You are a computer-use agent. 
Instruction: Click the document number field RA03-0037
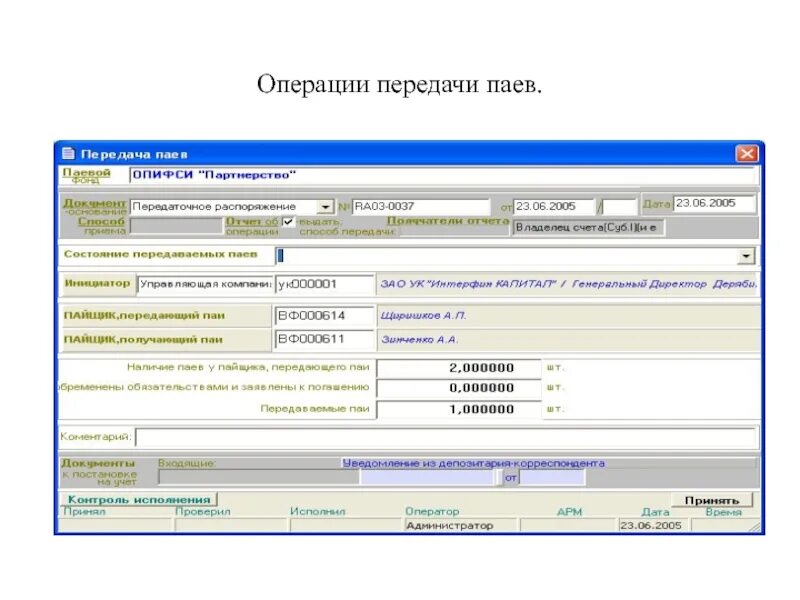point(420,207)
